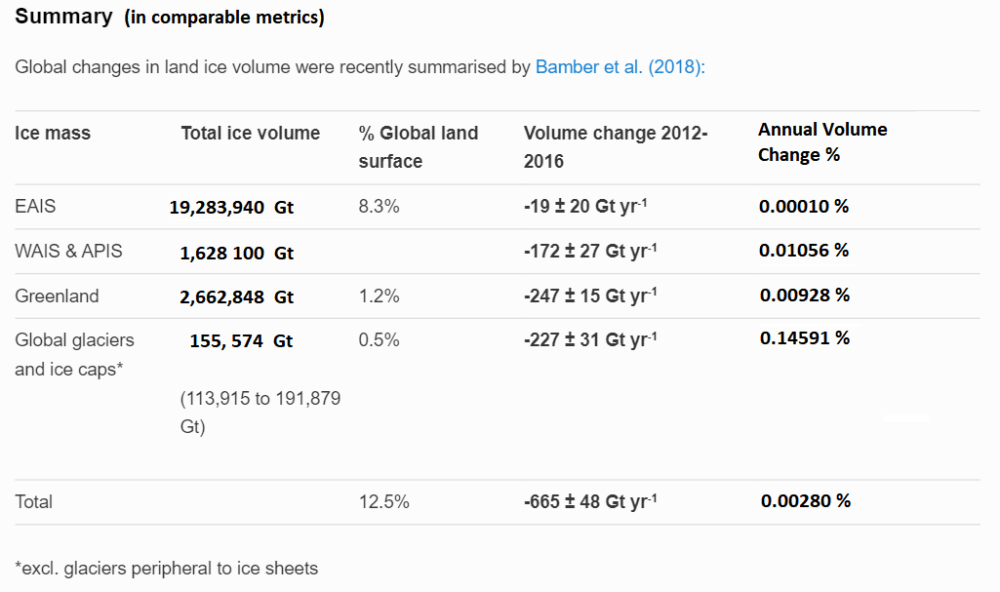Select the Total row label
Viewport: 1000px width, 592px height.
34,501
